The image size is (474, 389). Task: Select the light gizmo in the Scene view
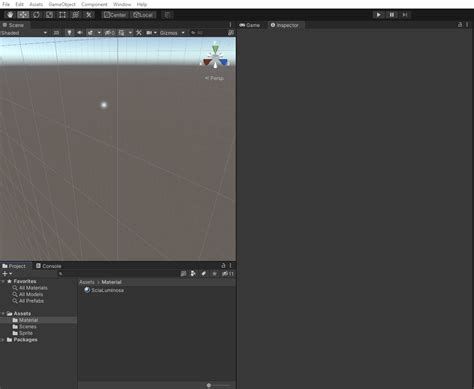[x=104, y=105]
